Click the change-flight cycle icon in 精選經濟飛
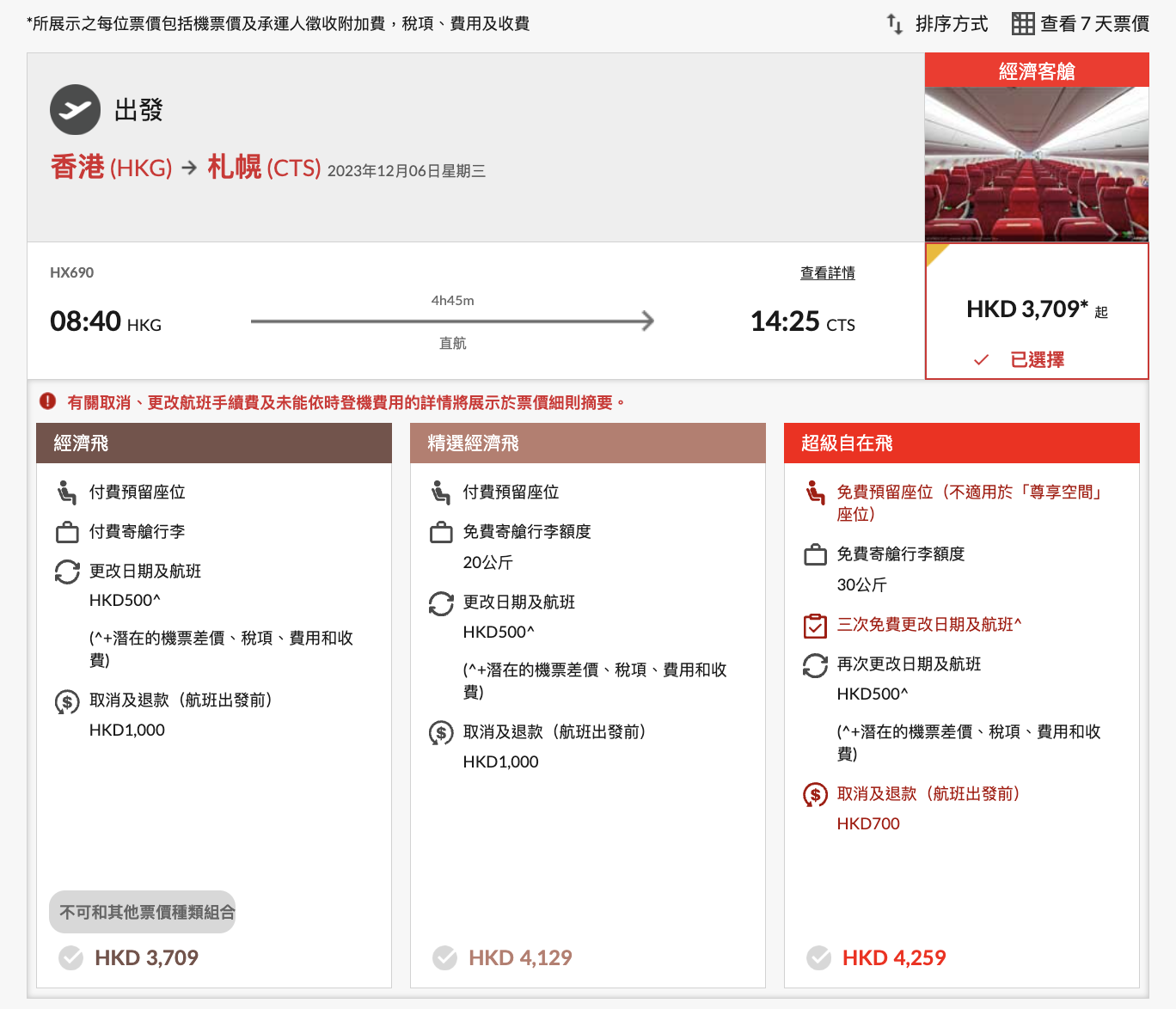The height and width of the screenshot is (1009, 1176). tap(441, 603)
